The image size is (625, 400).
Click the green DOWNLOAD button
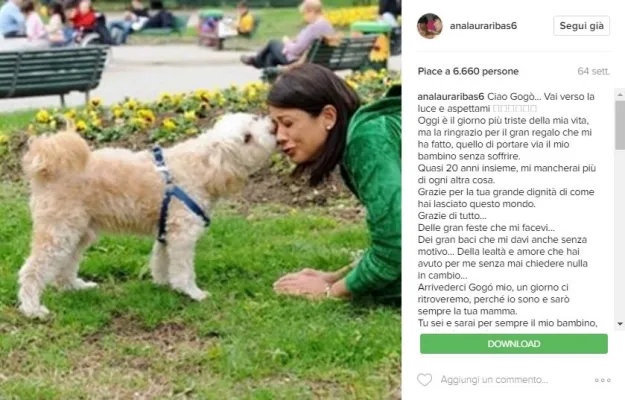514,344
